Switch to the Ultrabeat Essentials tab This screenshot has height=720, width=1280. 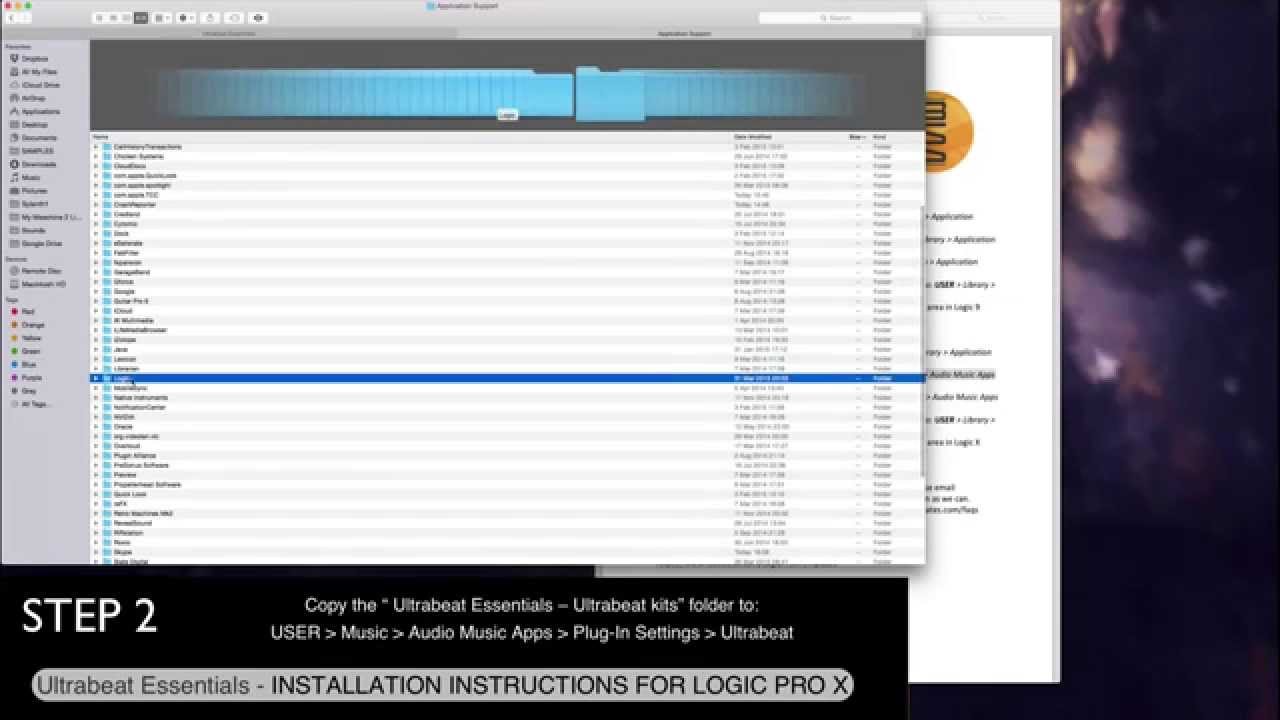coord(229,34)
